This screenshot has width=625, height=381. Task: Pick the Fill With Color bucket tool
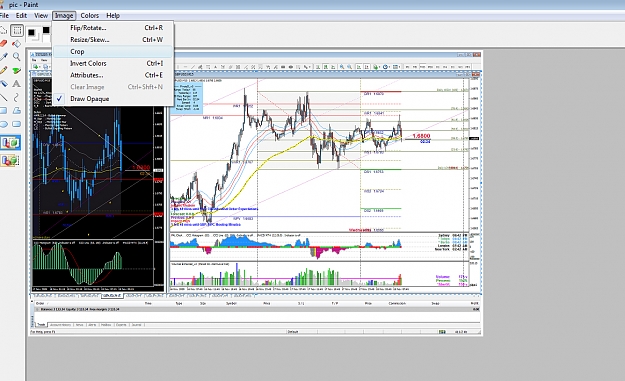coord(16,43)
